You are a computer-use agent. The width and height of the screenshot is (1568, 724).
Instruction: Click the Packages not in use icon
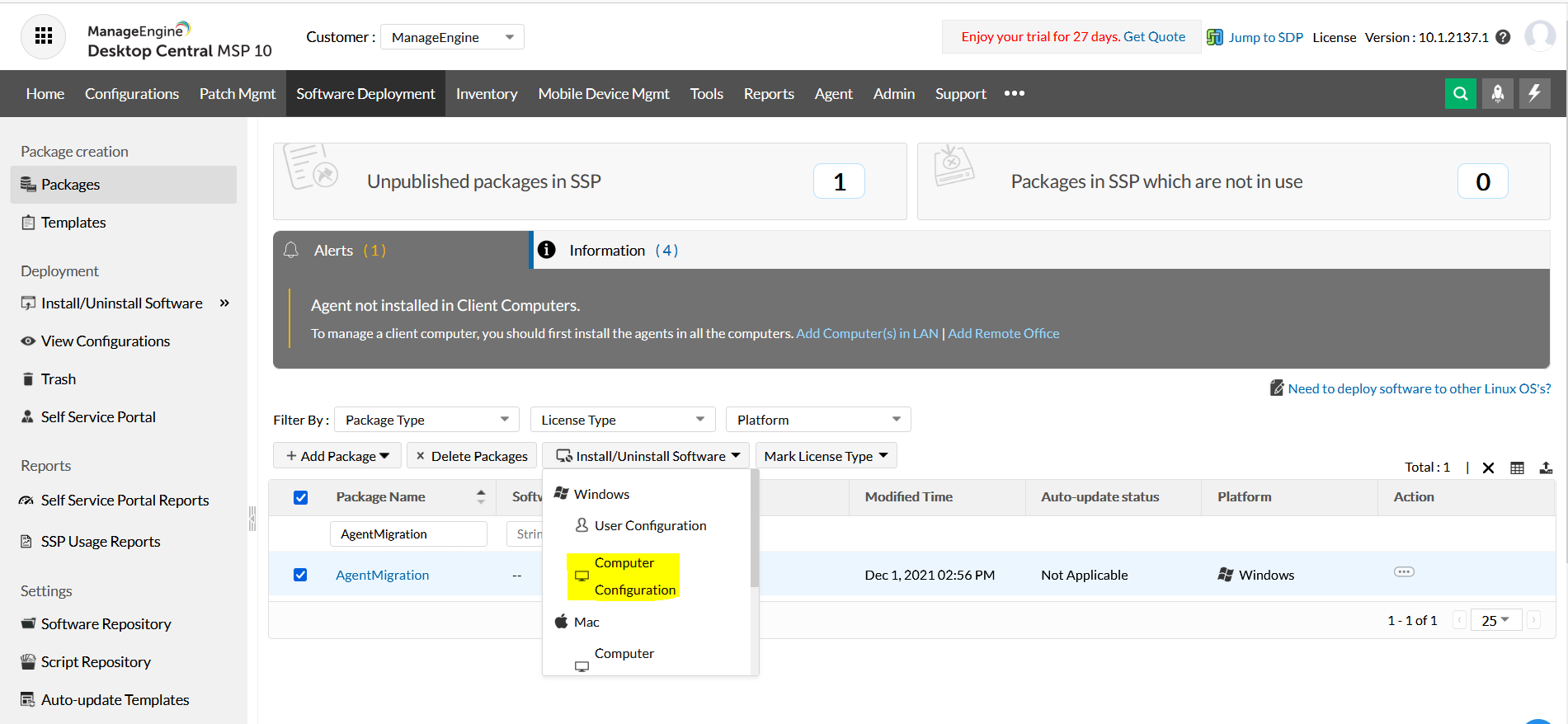click(954, 166)
